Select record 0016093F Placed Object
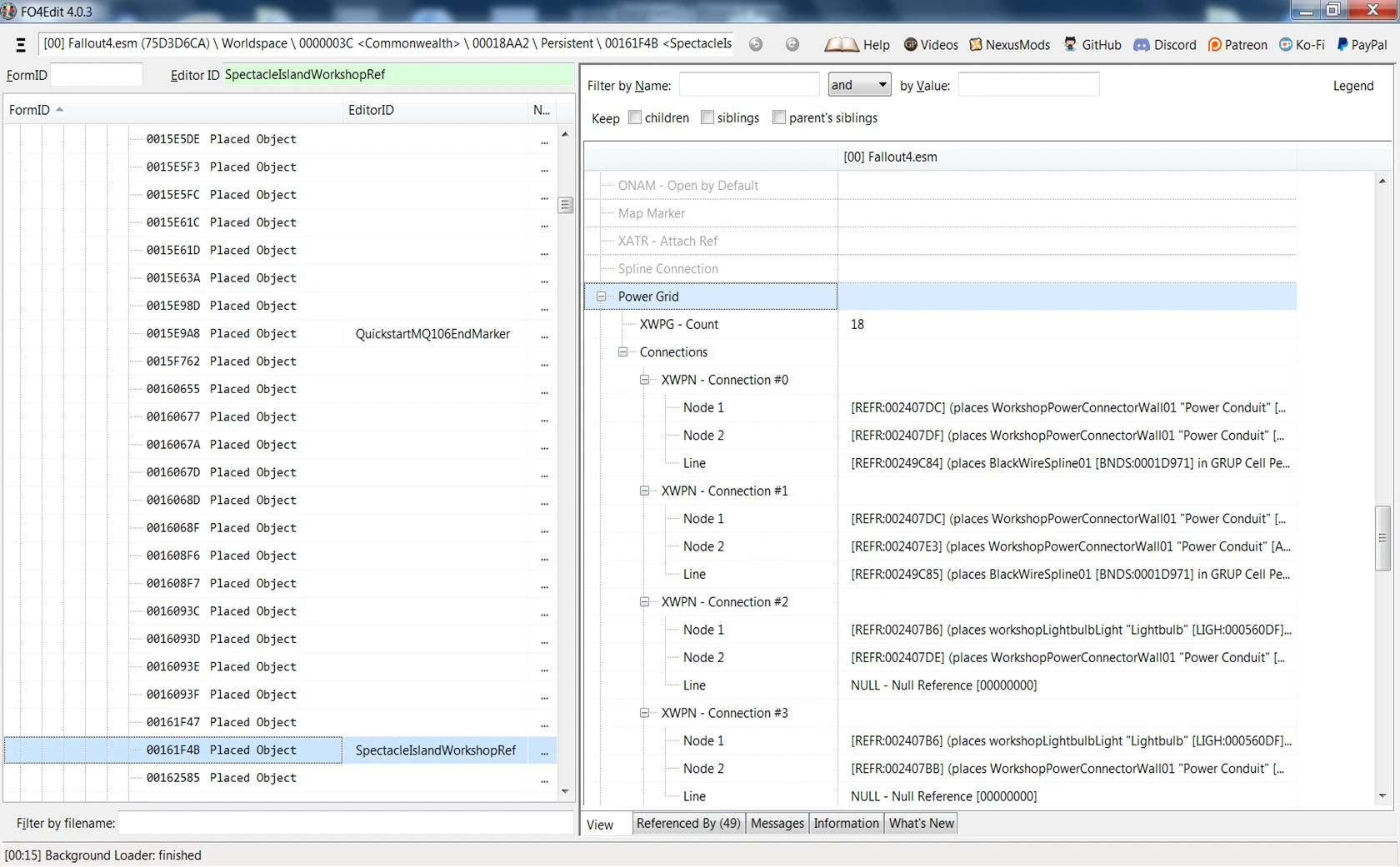The image size is (1400, 867). [280, 695]
